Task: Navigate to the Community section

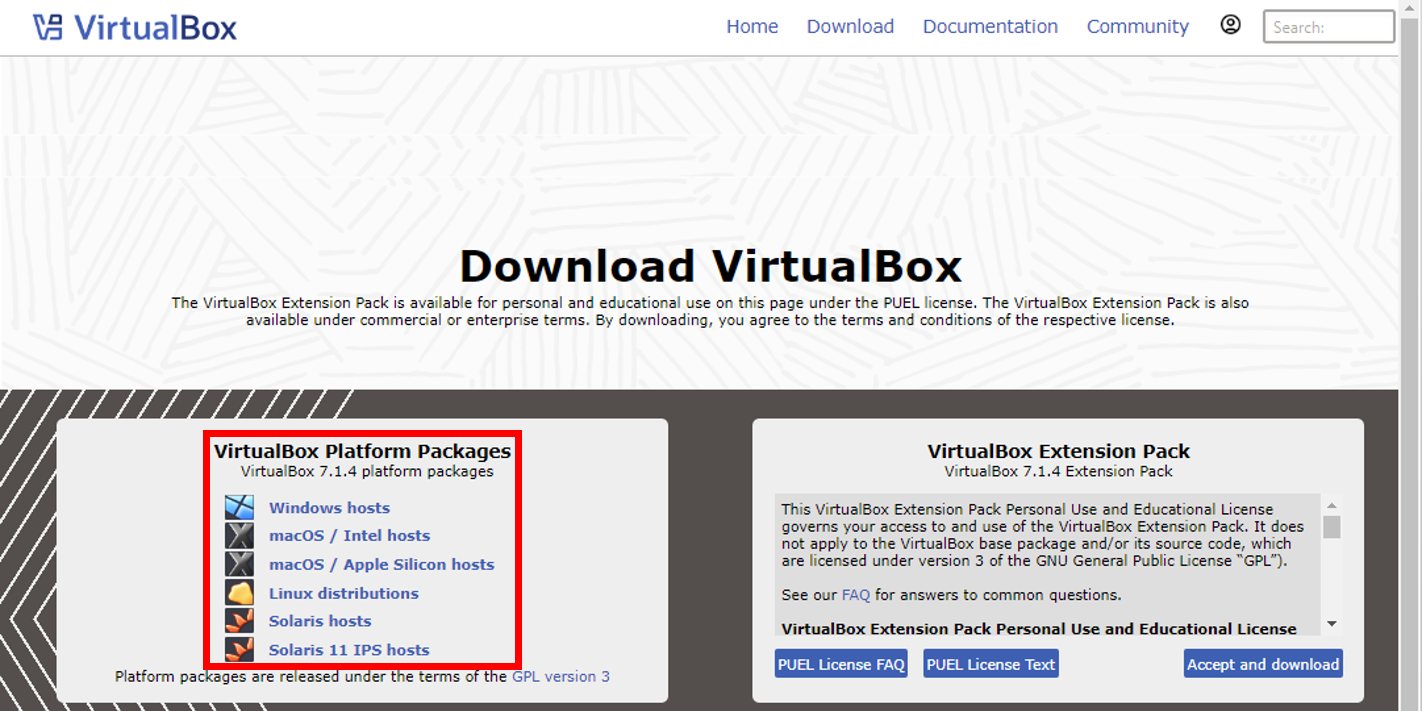Action: (1137, 26)
